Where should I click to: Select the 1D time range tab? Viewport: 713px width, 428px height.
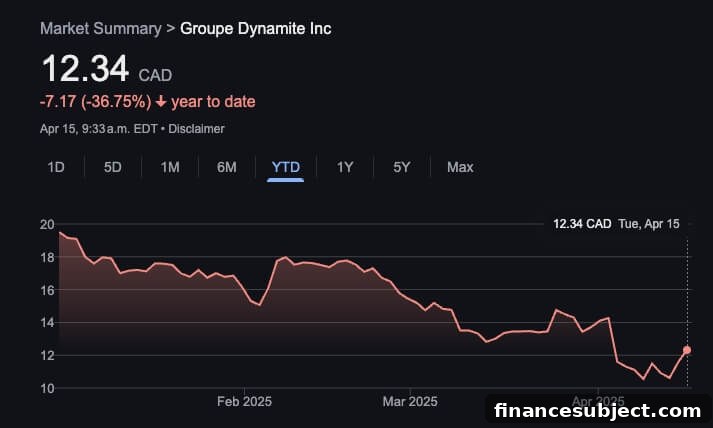point(56,167)
